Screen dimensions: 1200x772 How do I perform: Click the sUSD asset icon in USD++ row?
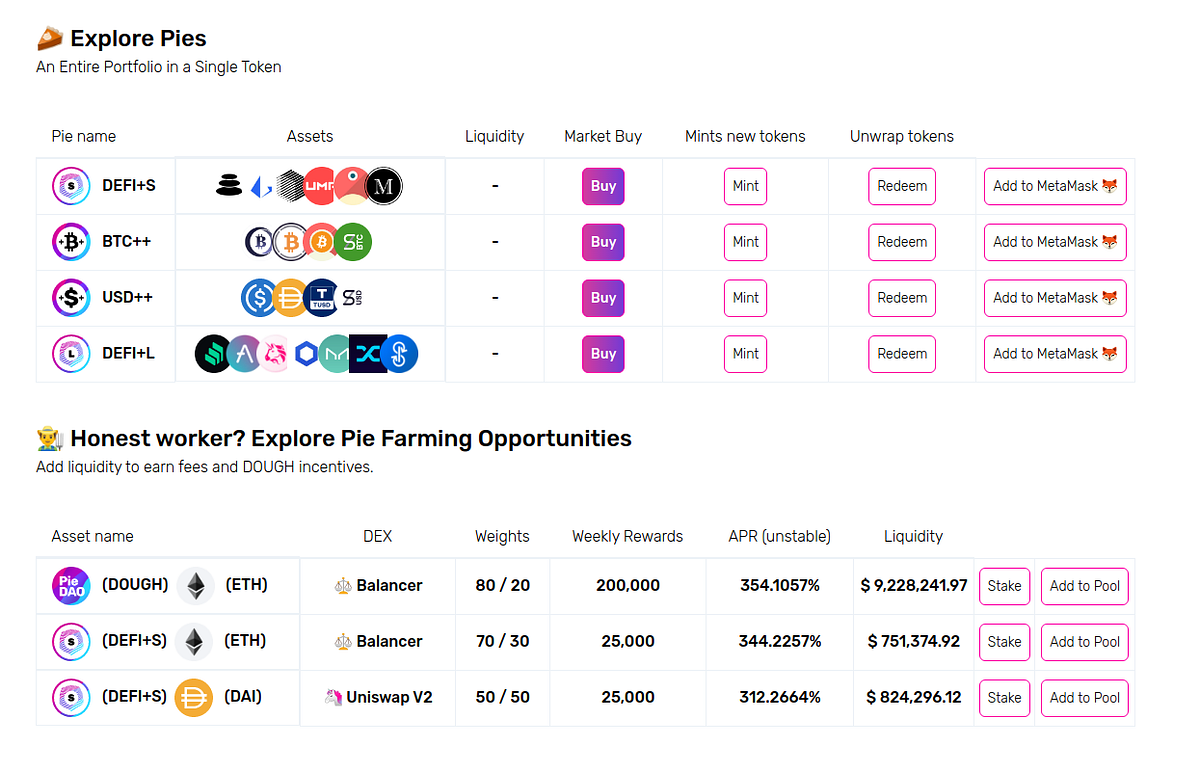[x=351, y=298]
